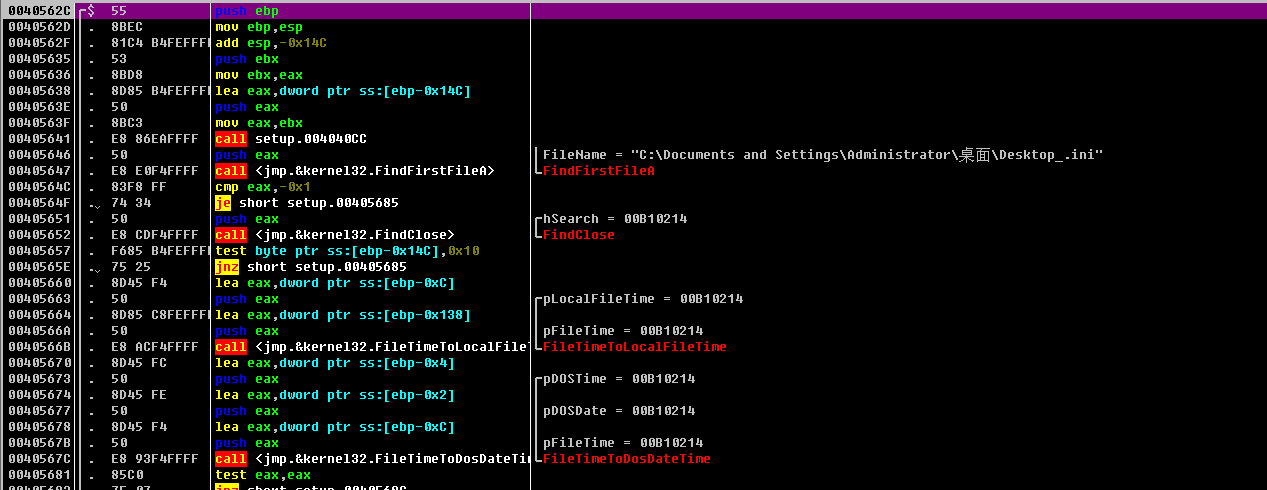
Task: Select hex bytes '85C0'
Action: pos(127,475)
